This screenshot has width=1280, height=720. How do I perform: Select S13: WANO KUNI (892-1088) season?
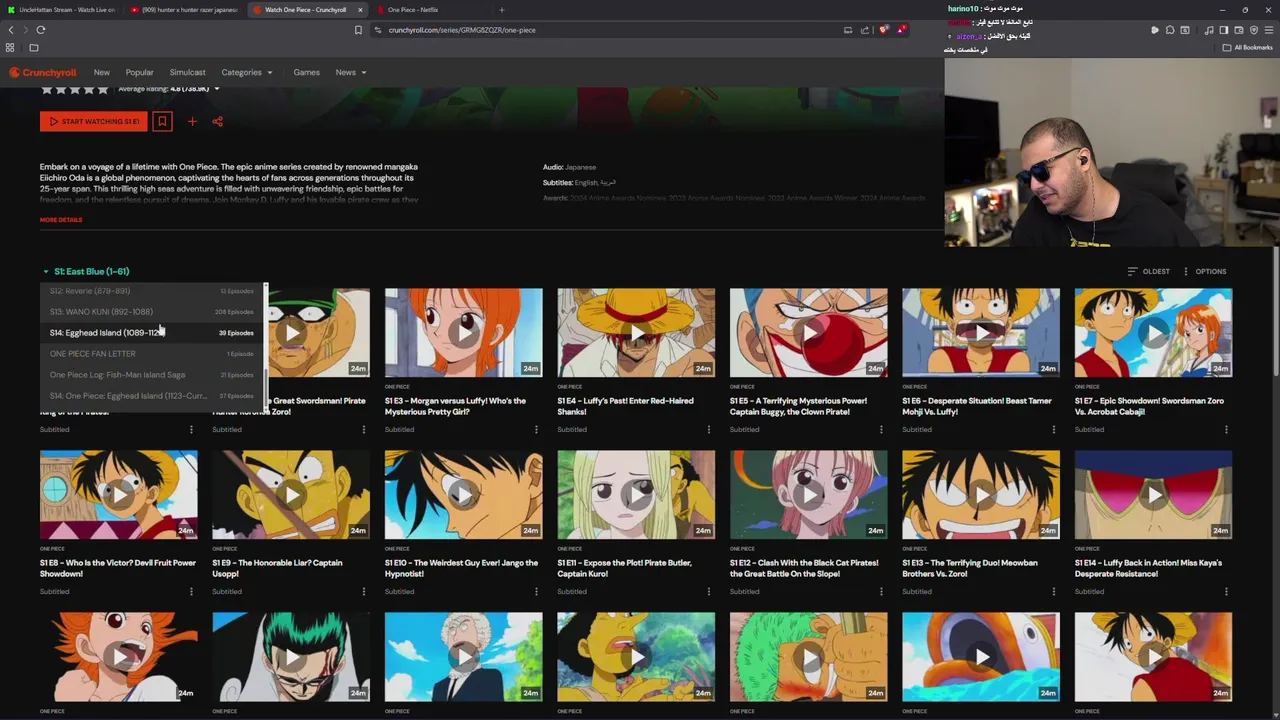coord(152,312)
